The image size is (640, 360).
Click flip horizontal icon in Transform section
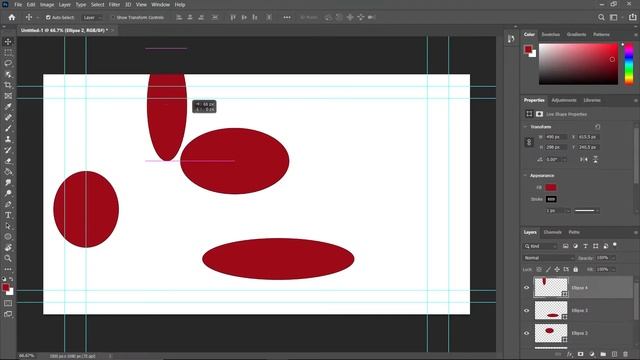pos(584,159)
